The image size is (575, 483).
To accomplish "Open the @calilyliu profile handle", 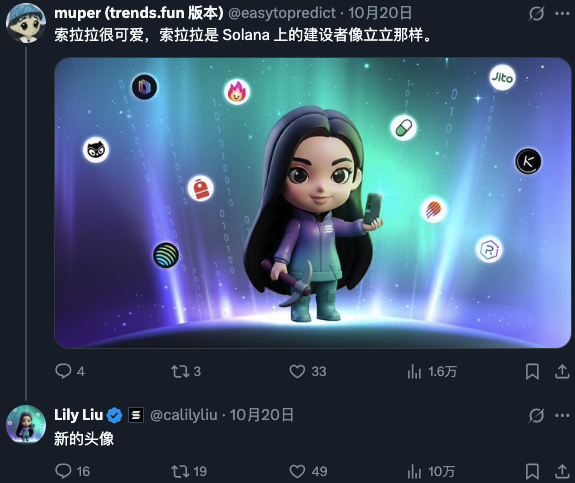I will pyautogui.click(x=184, y=415).
